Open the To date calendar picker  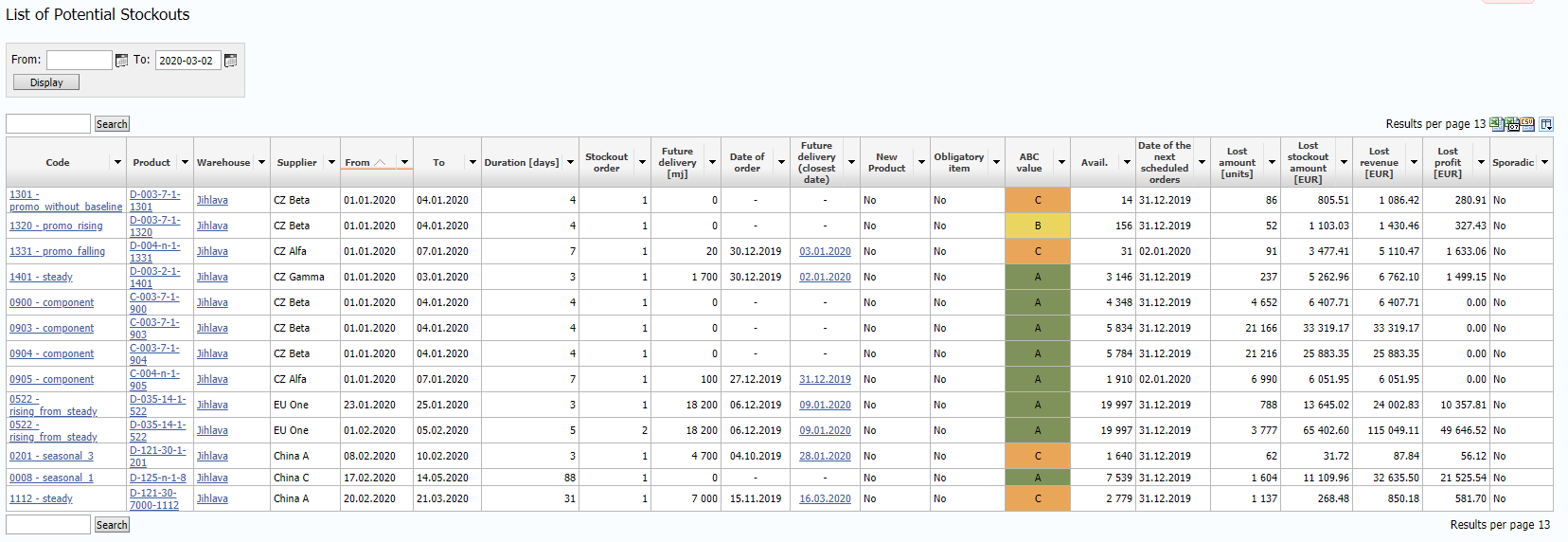(x=230, y=61)
